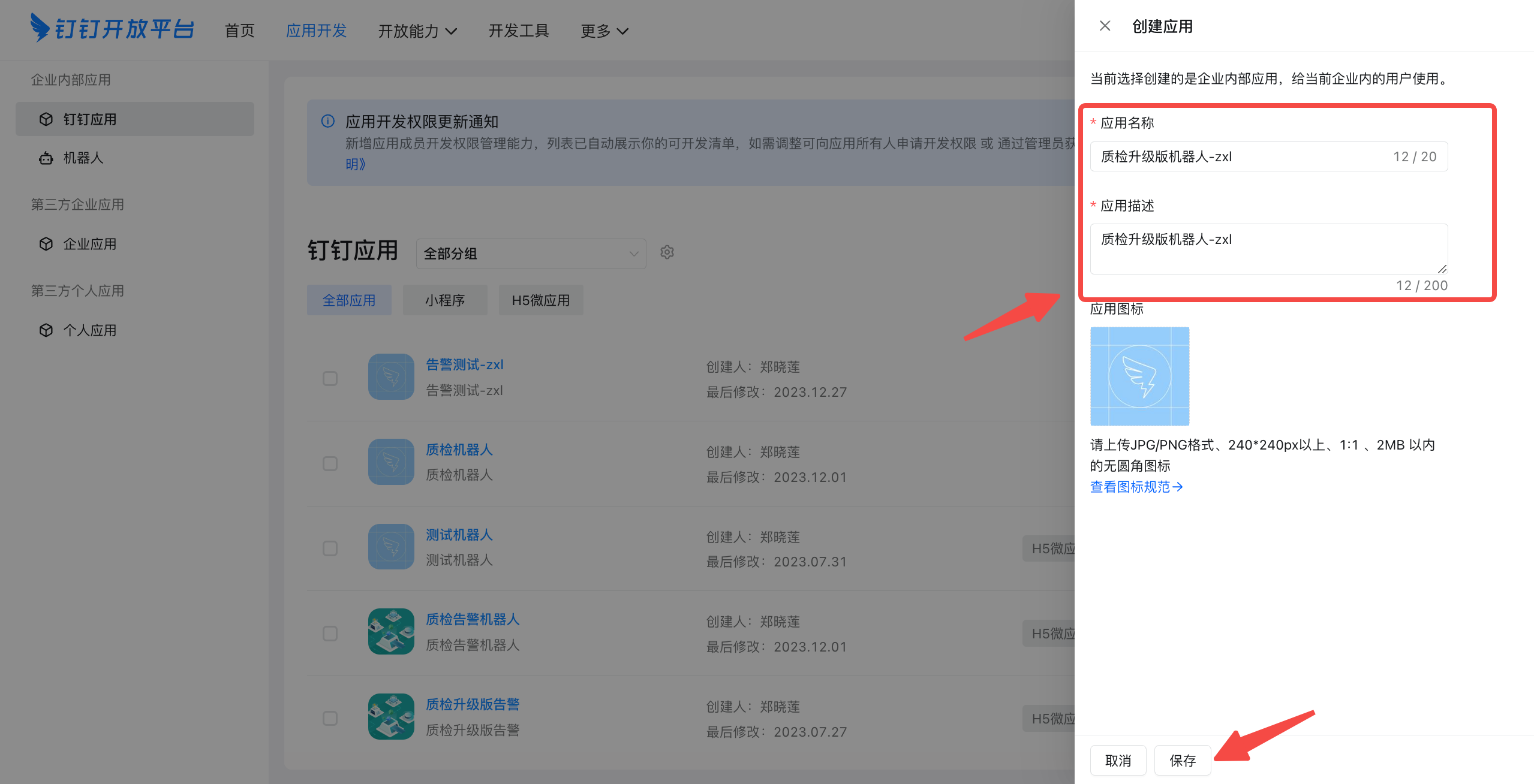The width and height of the screenshot is (1534, 784).
Task: Click the 创建人：郑晓莲 text in 告警测试-zxl row
Action: tap(753, 367)
